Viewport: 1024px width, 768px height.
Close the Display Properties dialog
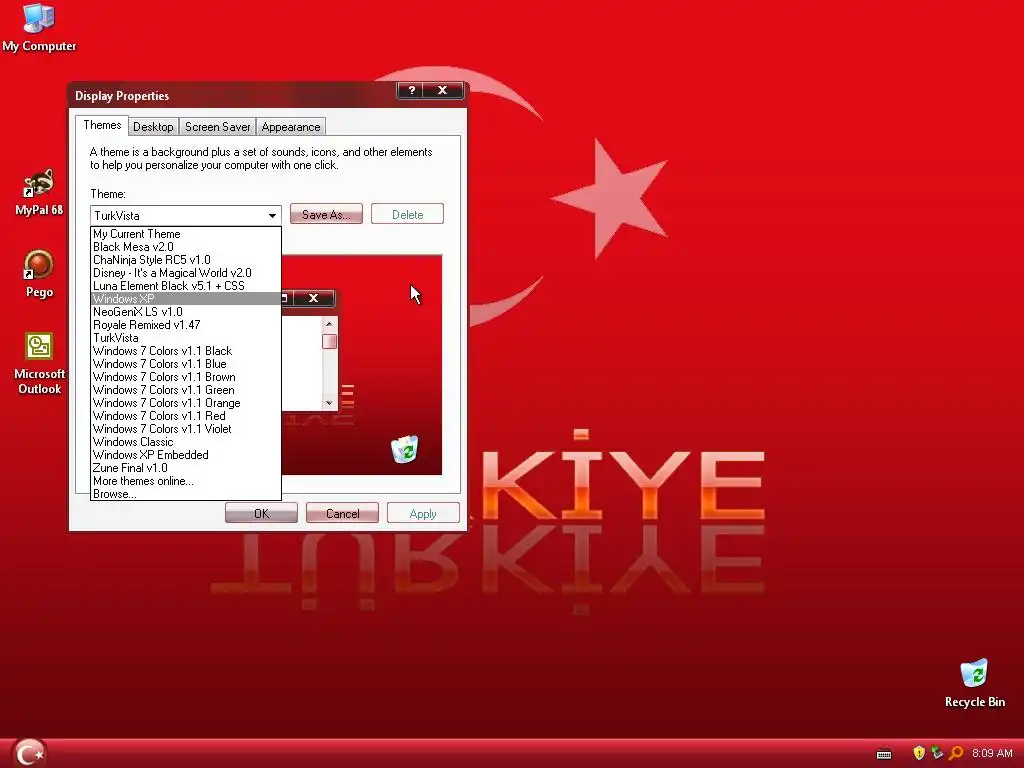tap(442, 90)
